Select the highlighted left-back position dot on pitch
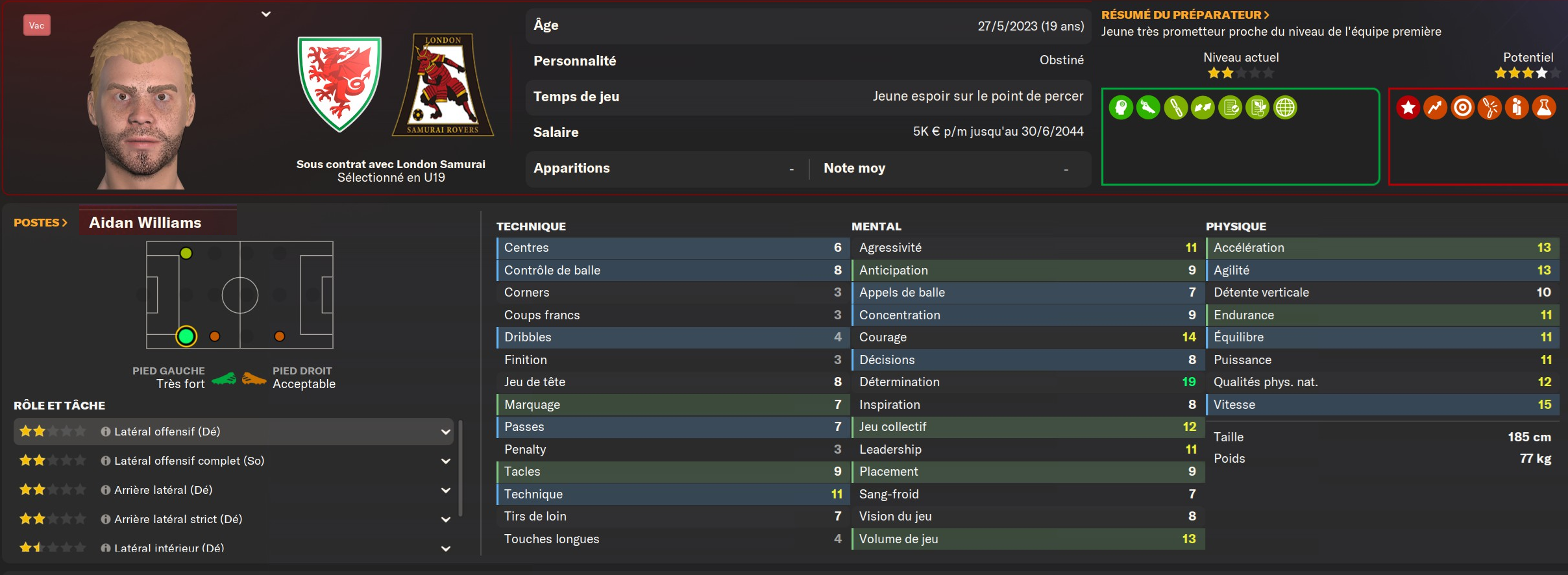 (x=186, y=336)
